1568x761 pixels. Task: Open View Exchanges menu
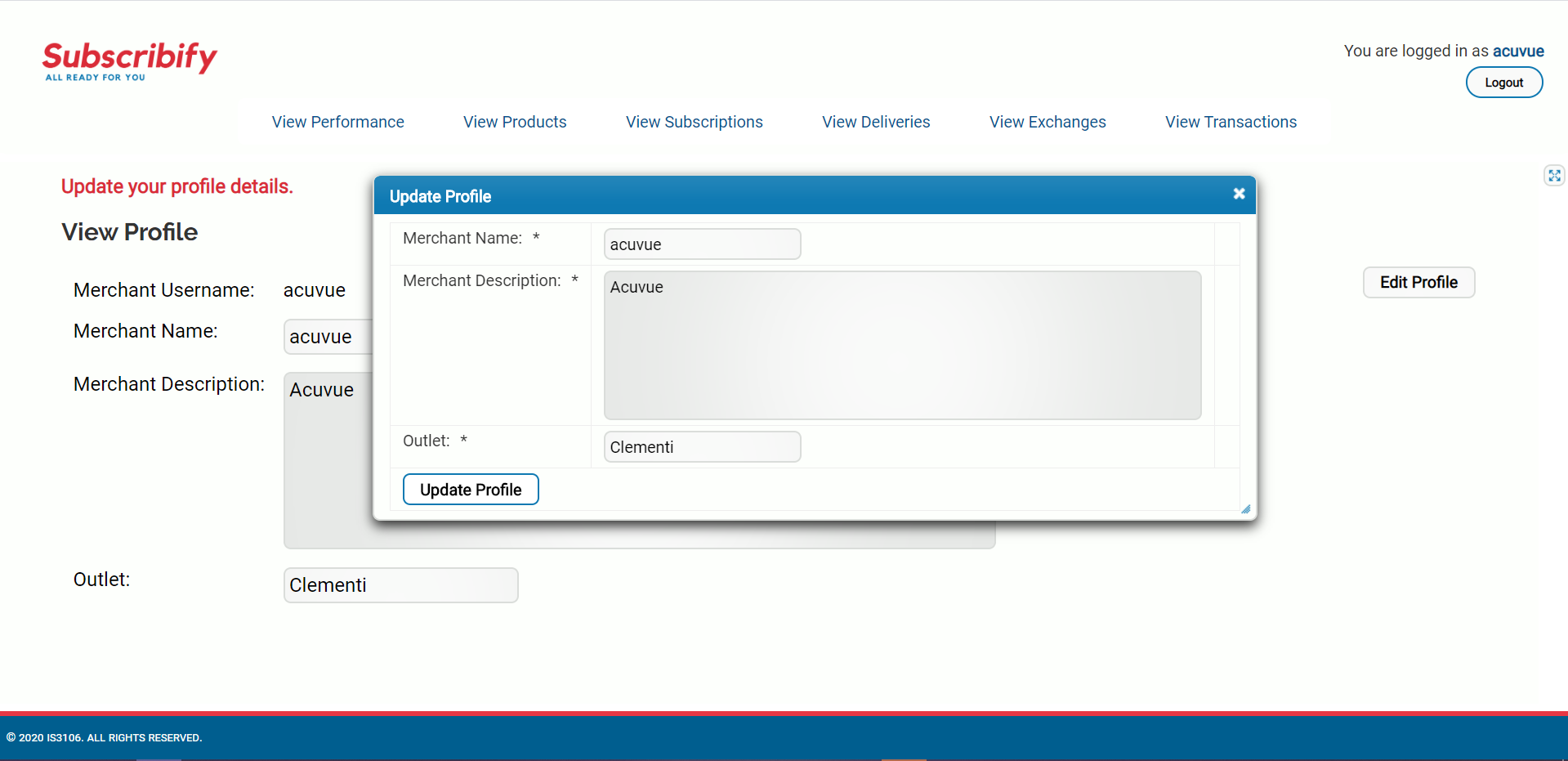coord(1048,122)
